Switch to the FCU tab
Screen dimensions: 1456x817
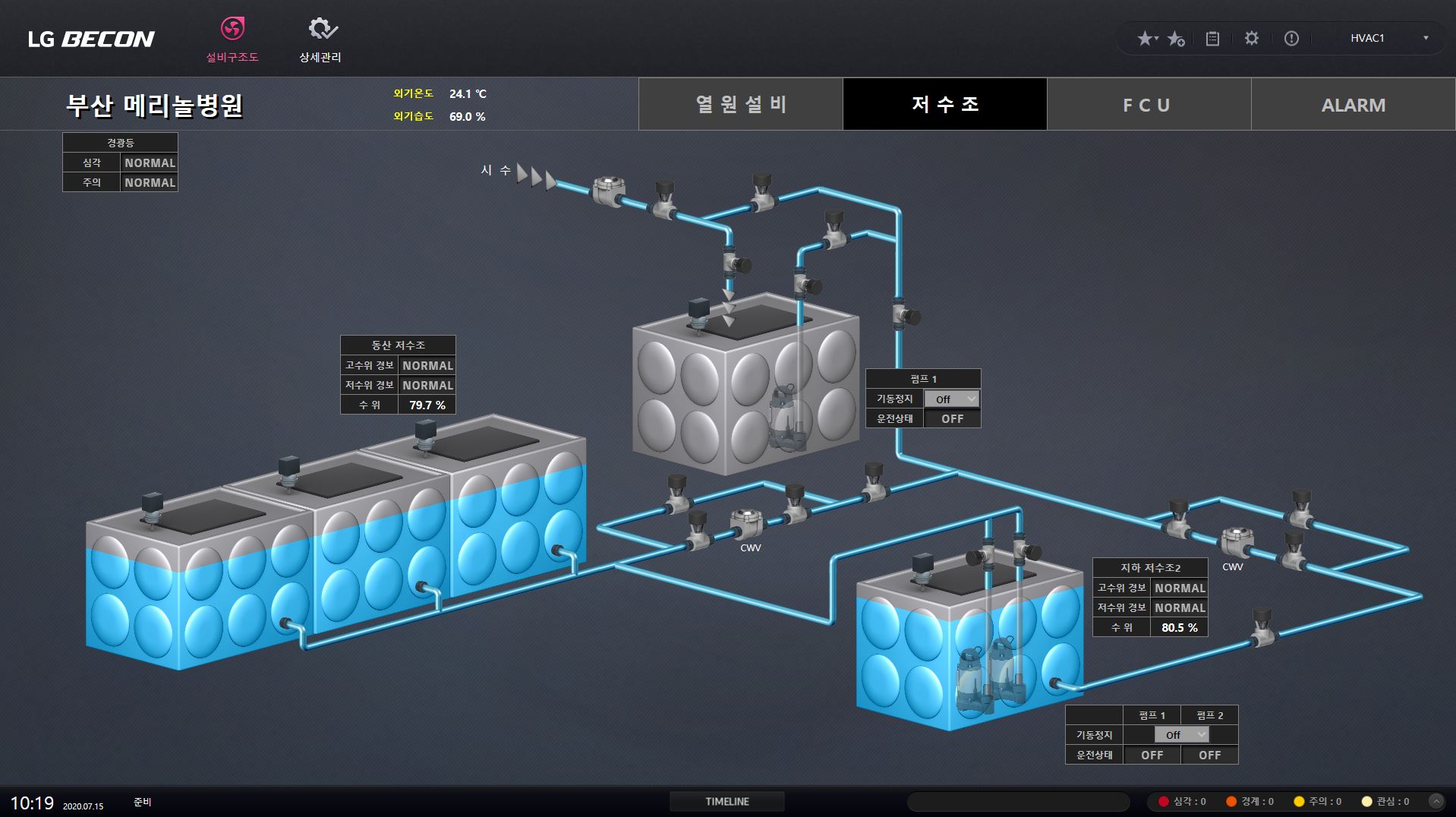coord(1148,105)
